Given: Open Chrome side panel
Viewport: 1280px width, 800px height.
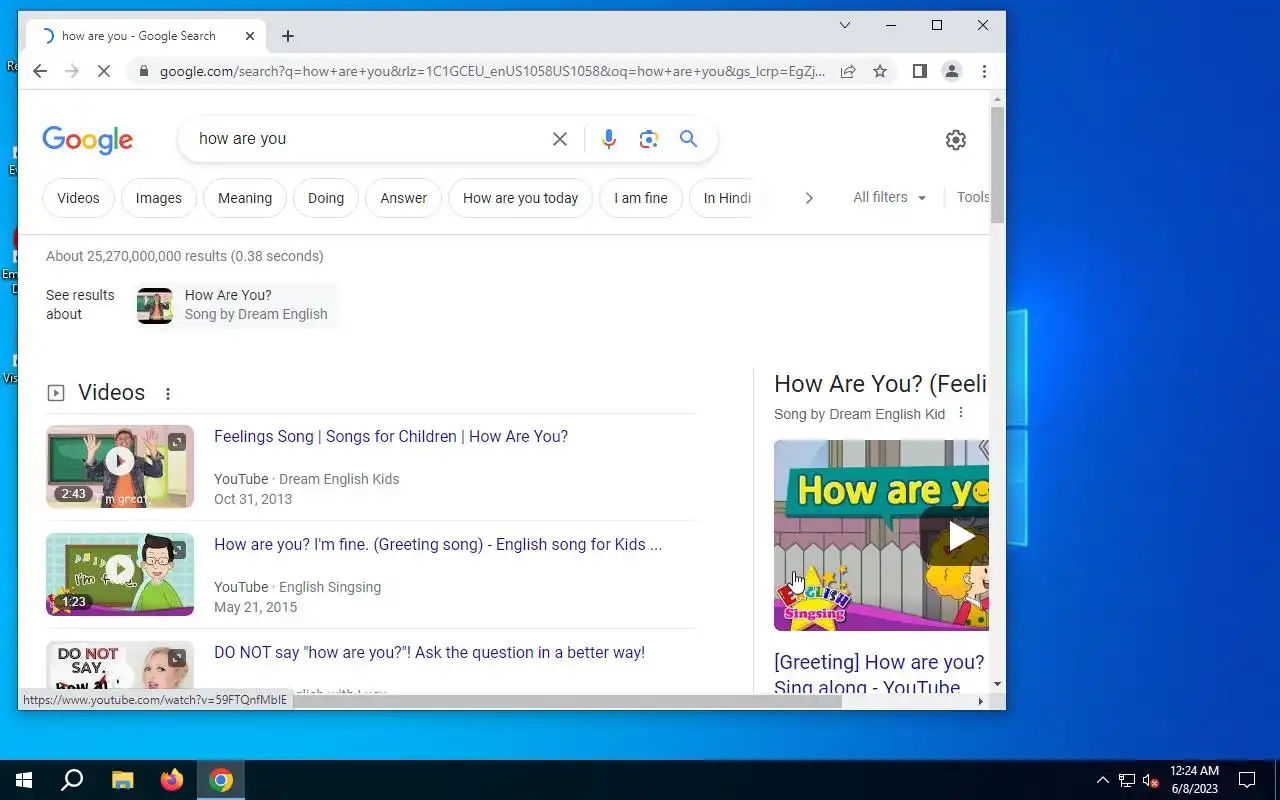Looking at the screenshot, I should click(x=920, y=71).
